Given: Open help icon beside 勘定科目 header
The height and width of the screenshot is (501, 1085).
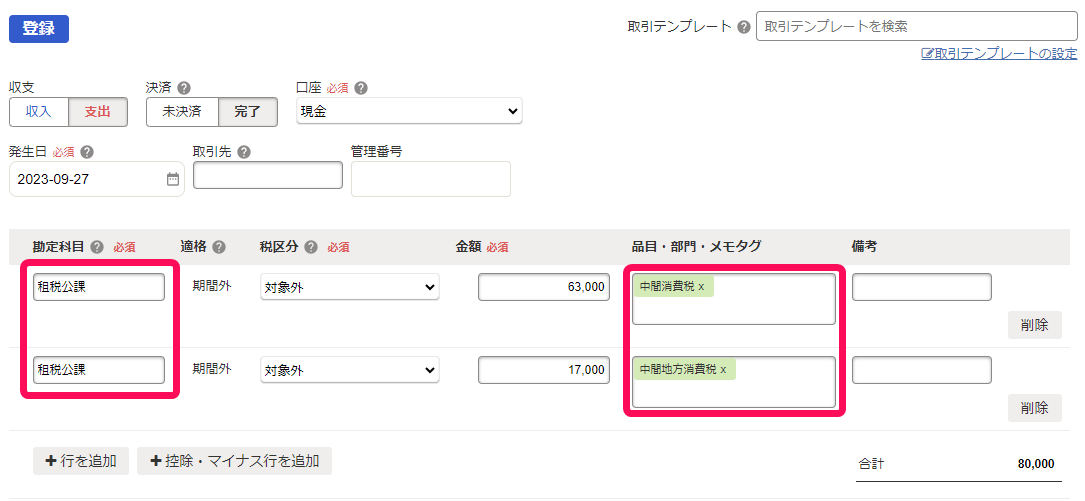Looking at the screenshot, I should 97,247.
